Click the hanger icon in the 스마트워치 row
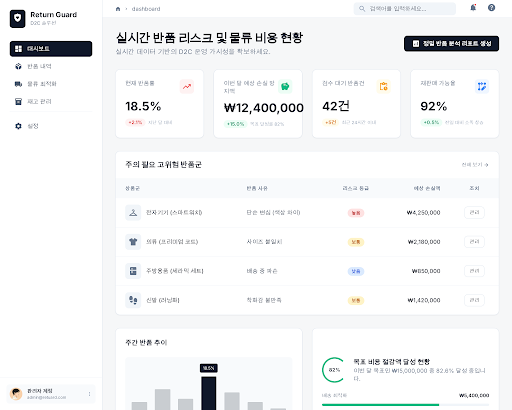Viewport: 512px width, 410px height. [x=133, y=213]
